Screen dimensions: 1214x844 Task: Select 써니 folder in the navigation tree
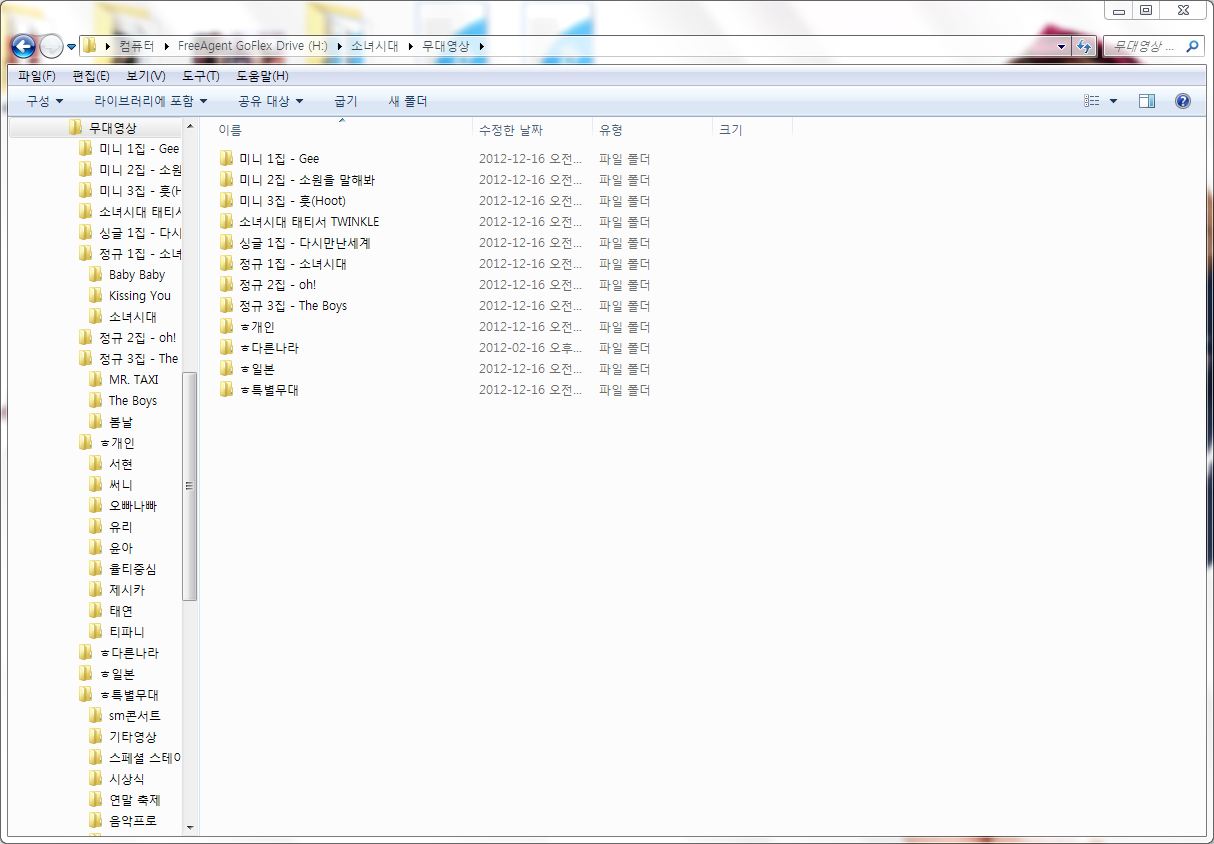(121, 484)
